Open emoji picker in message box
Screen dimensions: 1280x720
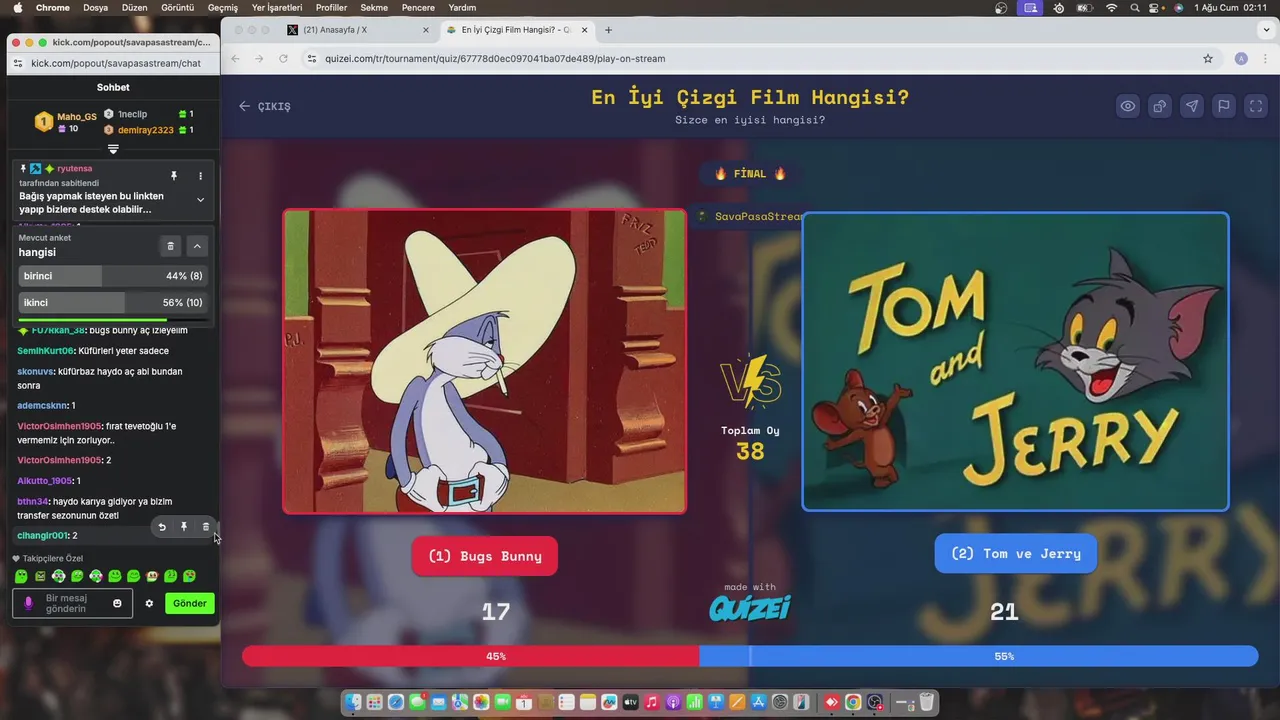tap(117, 603)
